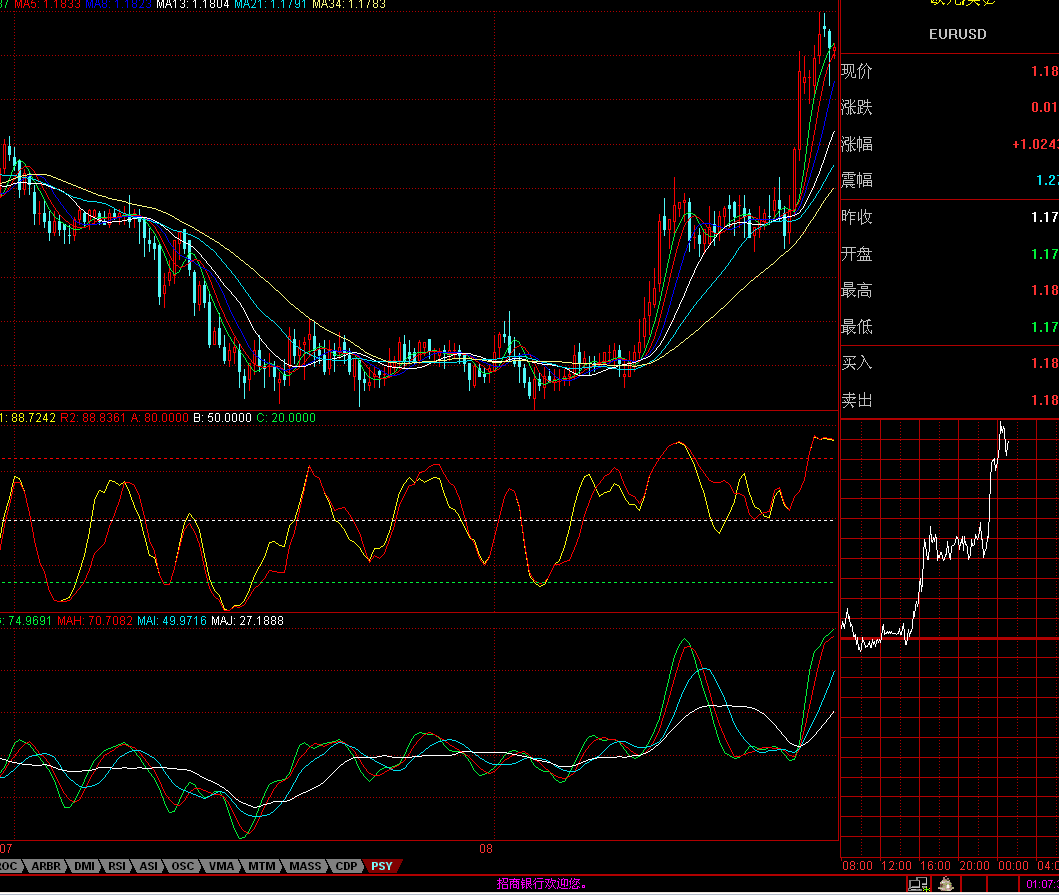This screenshot has height=896, width=1059.
Task: Open the VMA indicator tab
Action: (222, 866)
